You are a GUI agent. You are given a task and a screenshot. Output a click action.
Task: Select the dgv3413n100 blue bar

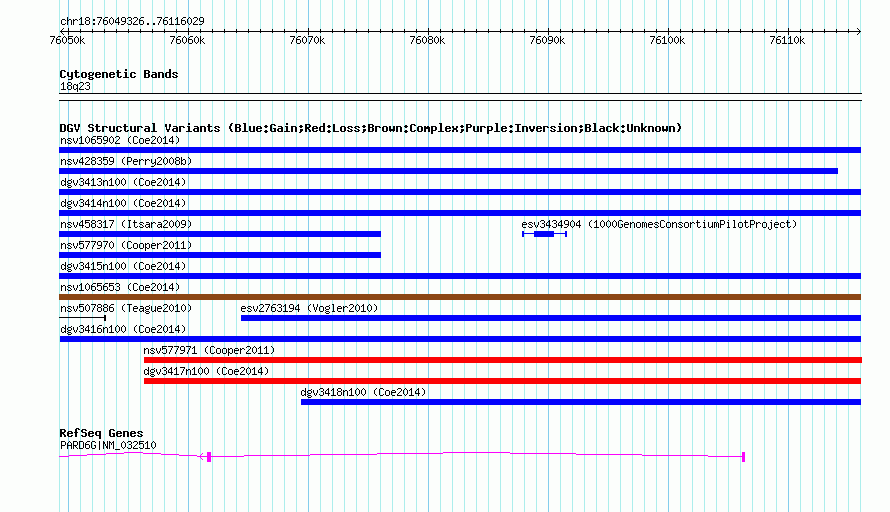pyautogui.click(x=460, y=192)
